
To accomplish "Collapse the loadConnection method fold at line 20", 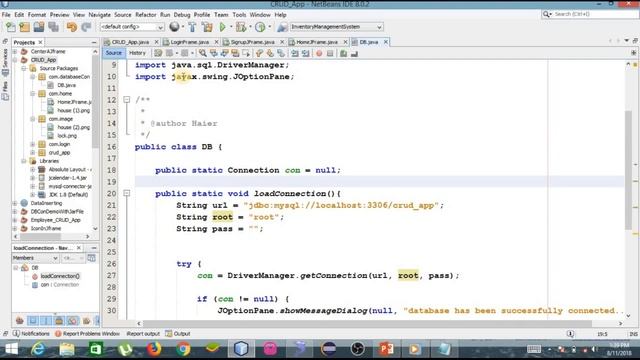I will coord(127,193).
